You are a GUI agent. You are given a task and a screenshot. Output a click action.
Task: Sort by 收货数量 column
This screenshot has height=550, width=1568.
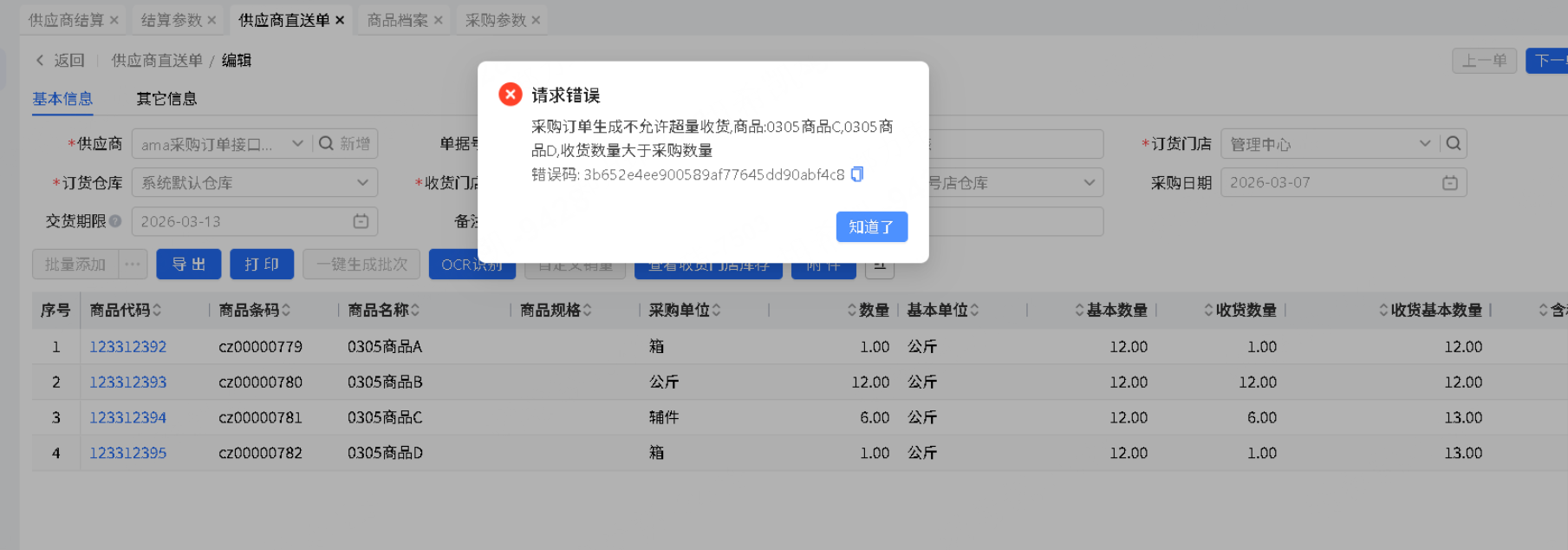[x=1208, y=310]
